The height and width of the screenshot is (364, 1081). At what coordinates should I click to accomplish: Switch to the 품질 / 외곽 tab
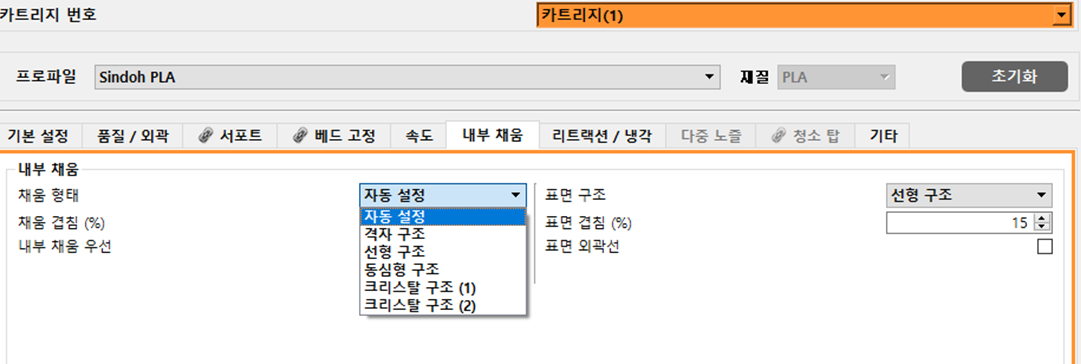click(x=133, y=136)
